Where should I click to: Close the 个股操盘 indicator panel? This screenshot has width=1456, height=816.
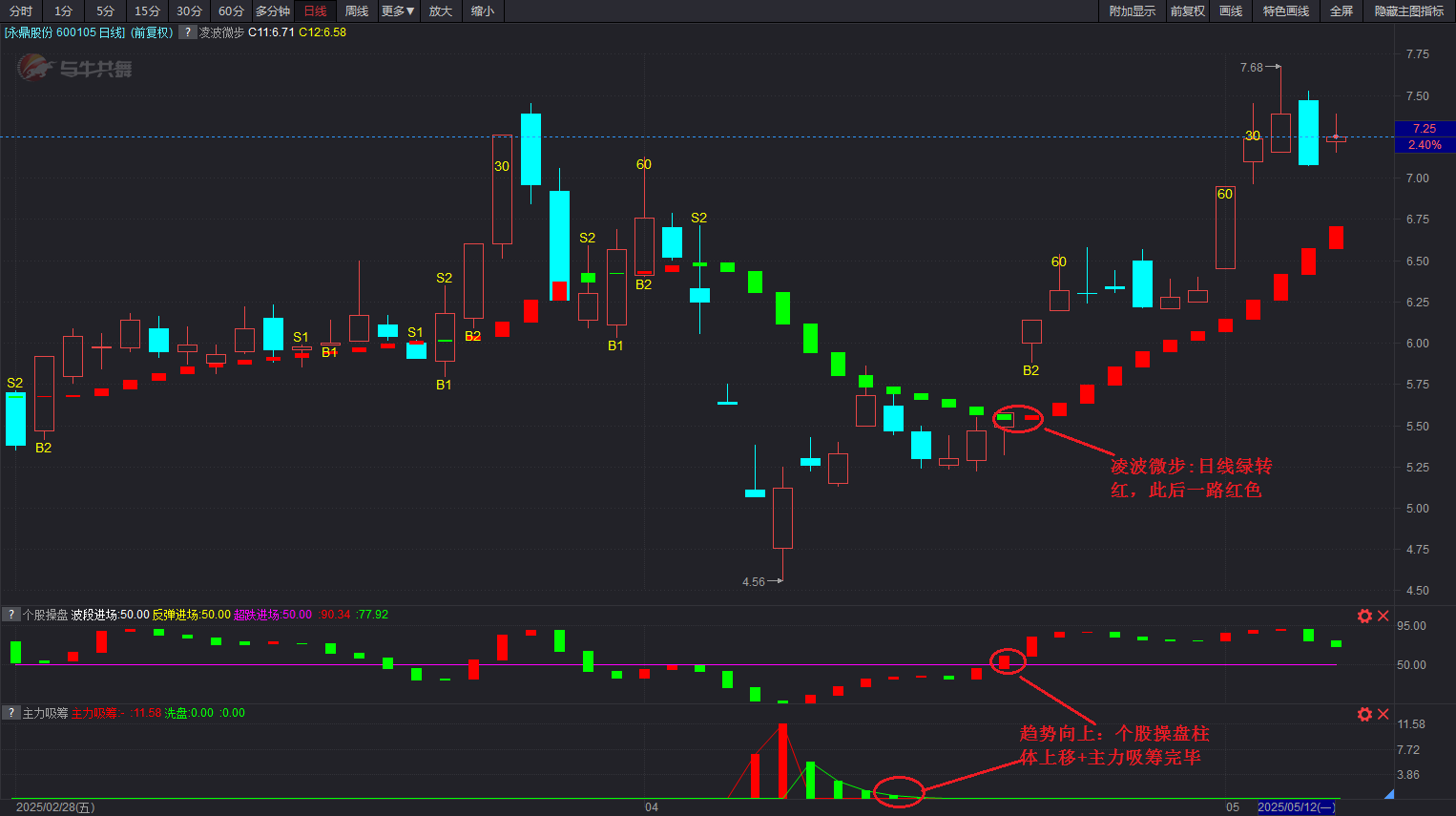coord(1383,616)
